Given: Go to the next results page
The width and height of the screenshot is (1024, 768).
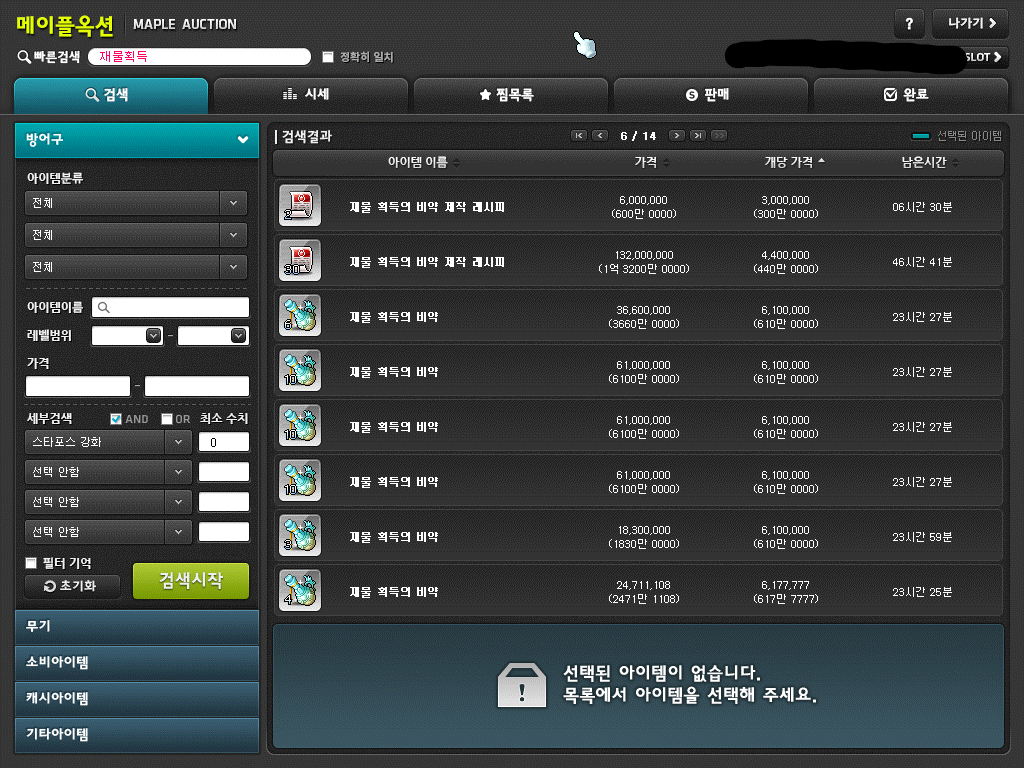Looking at the screenshot, I should (677, 135).
